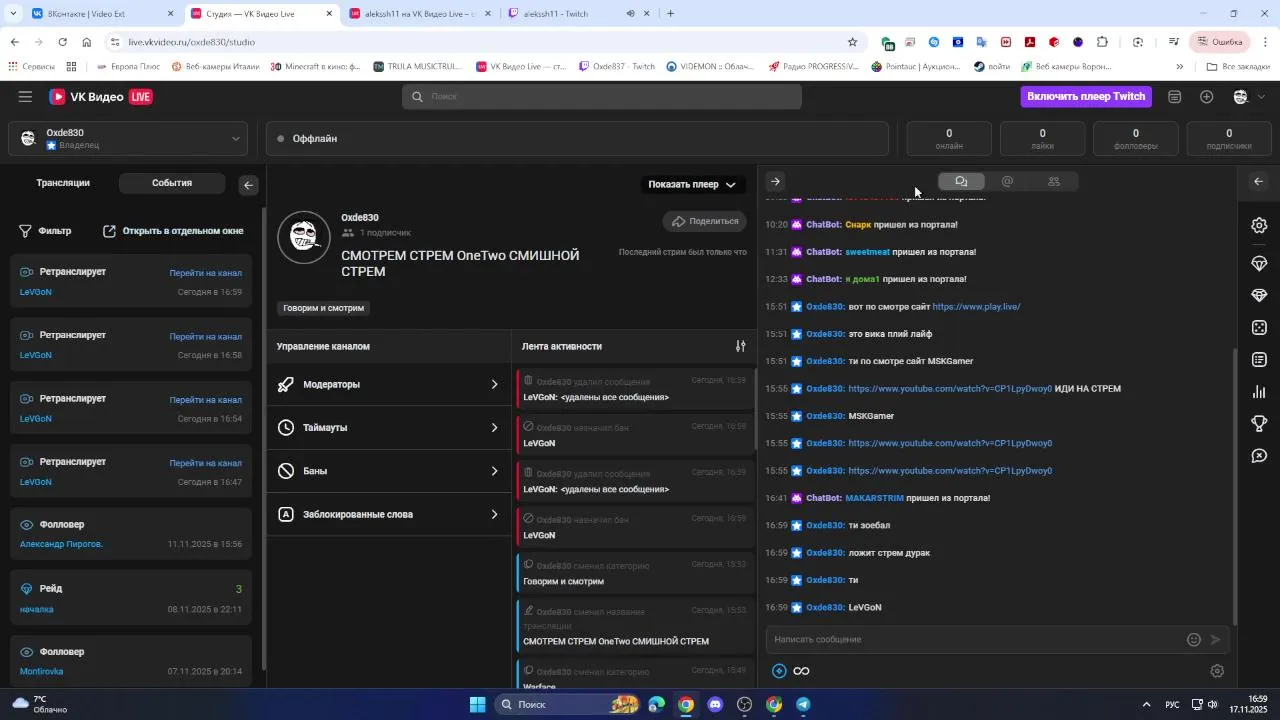Expand the Таймауты section
The image size is (1280, 720).
coord(388,428)
